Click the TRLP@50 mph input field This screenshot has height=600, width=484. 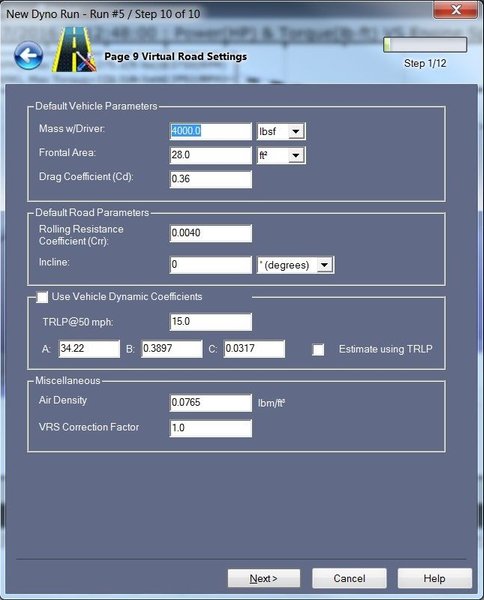pos(211,321)
